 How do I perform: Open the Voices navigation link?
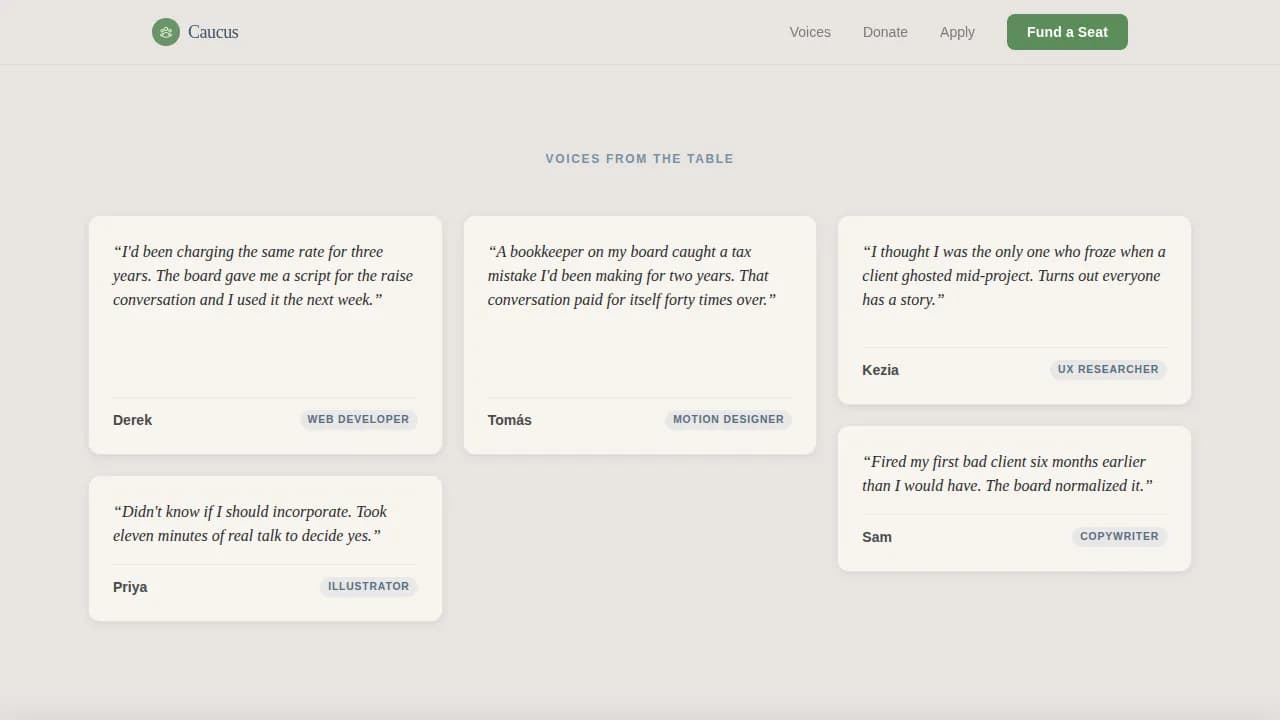point(809,32)
